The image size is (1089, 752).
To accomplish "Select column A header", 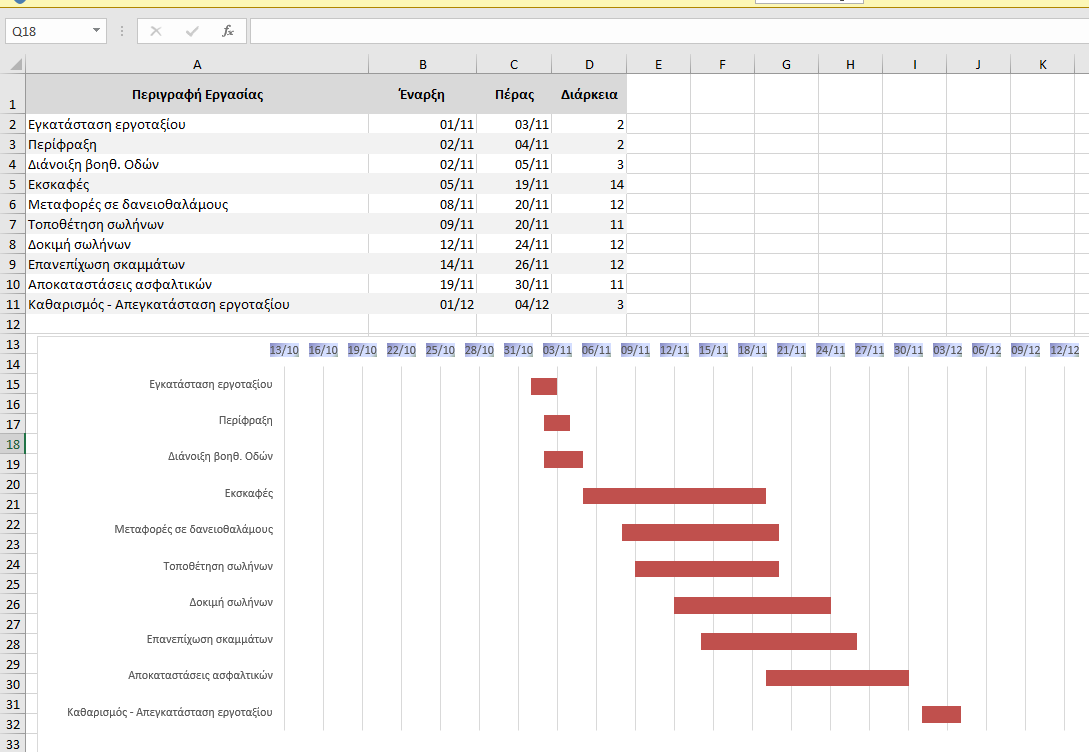I will click(x=197, y=65).
